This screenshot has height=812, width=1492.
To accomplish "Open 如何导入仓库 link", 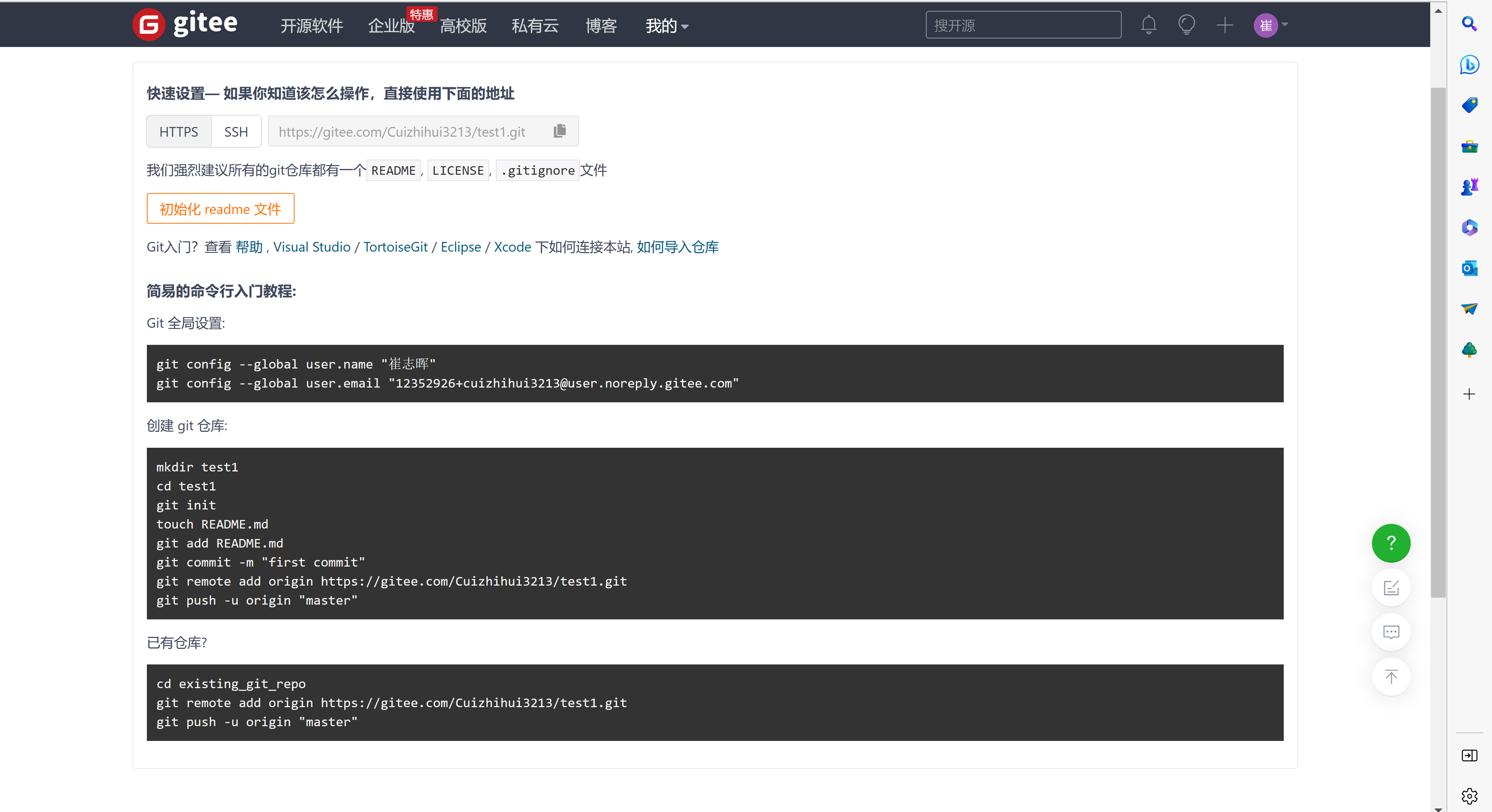I will tap(678, 247).
